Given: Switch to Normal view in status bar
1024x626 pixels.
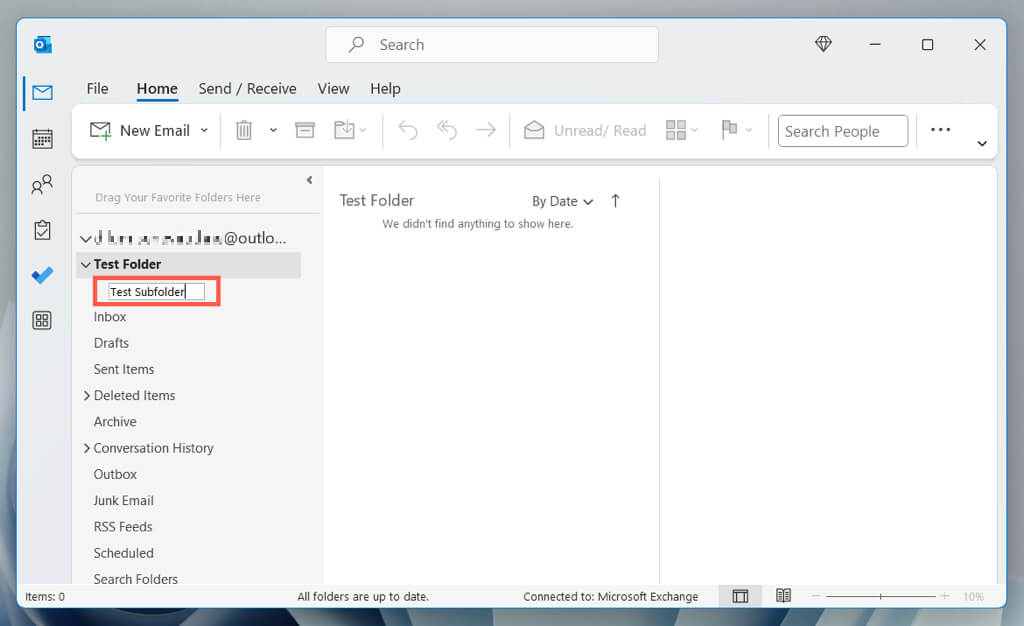Looking at the screenshot, I should [740, 596].
